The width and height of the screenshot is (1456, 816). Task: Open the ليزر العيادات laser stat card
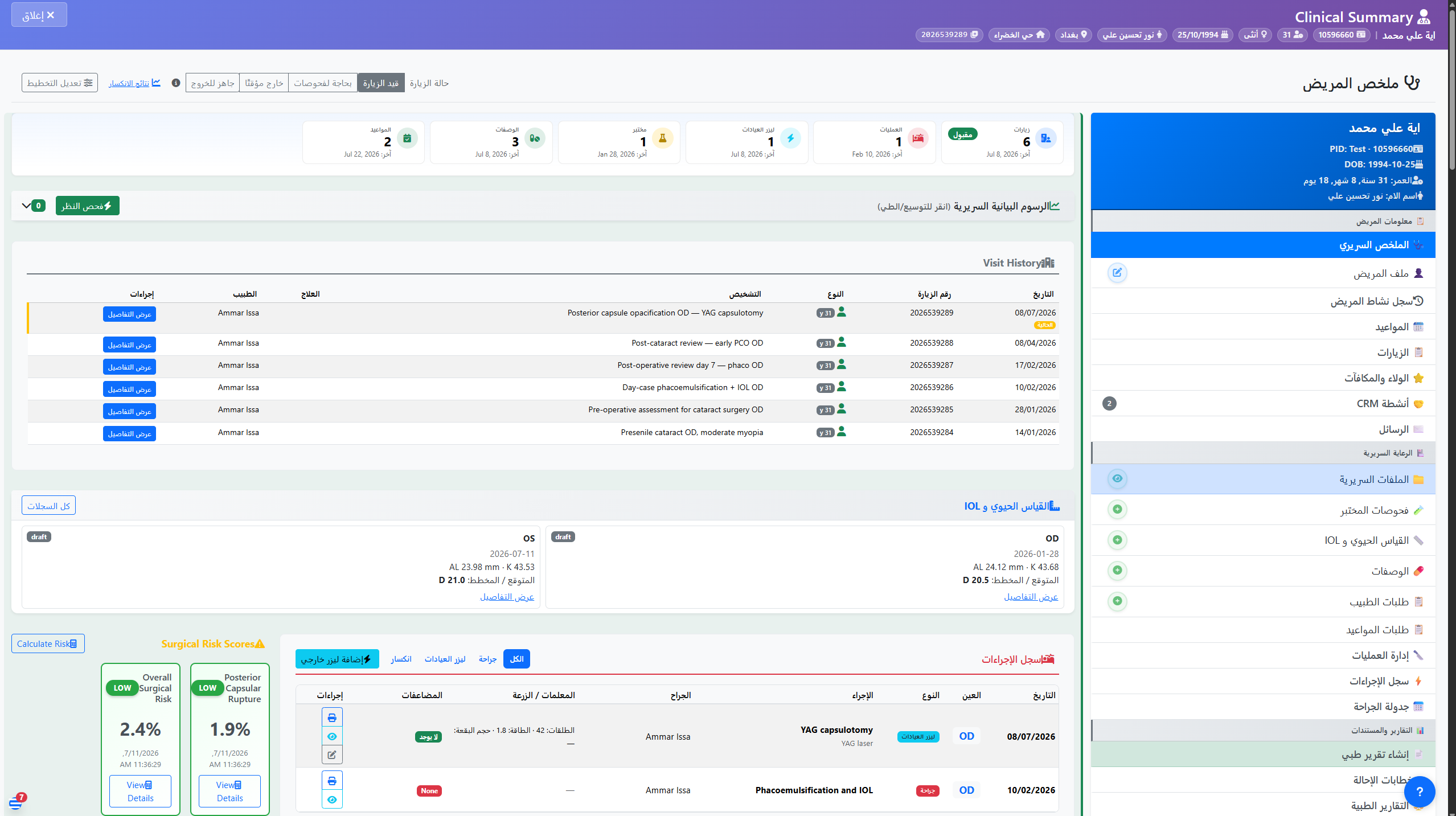click(747, 142)
